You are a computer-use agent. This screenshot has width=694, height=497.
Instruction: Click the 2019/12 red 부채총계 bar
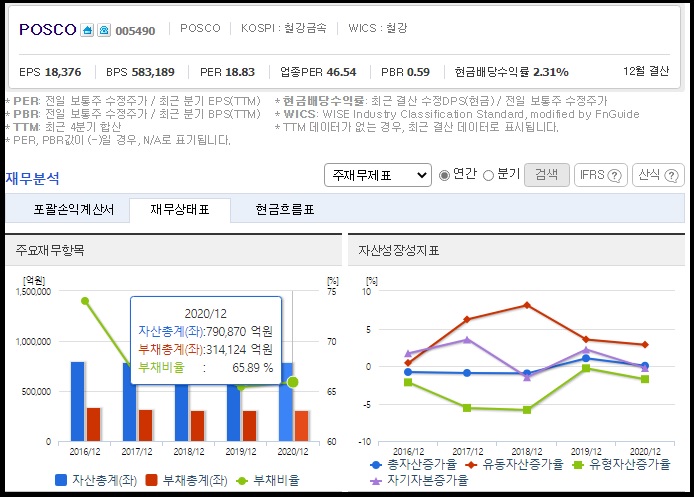(250, 426)
